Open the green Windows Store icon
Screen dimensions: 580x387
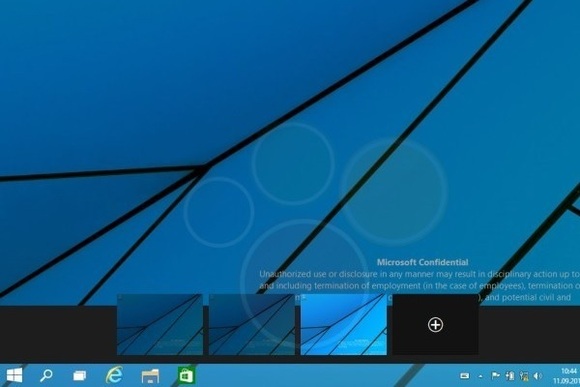tap(186, 376)
